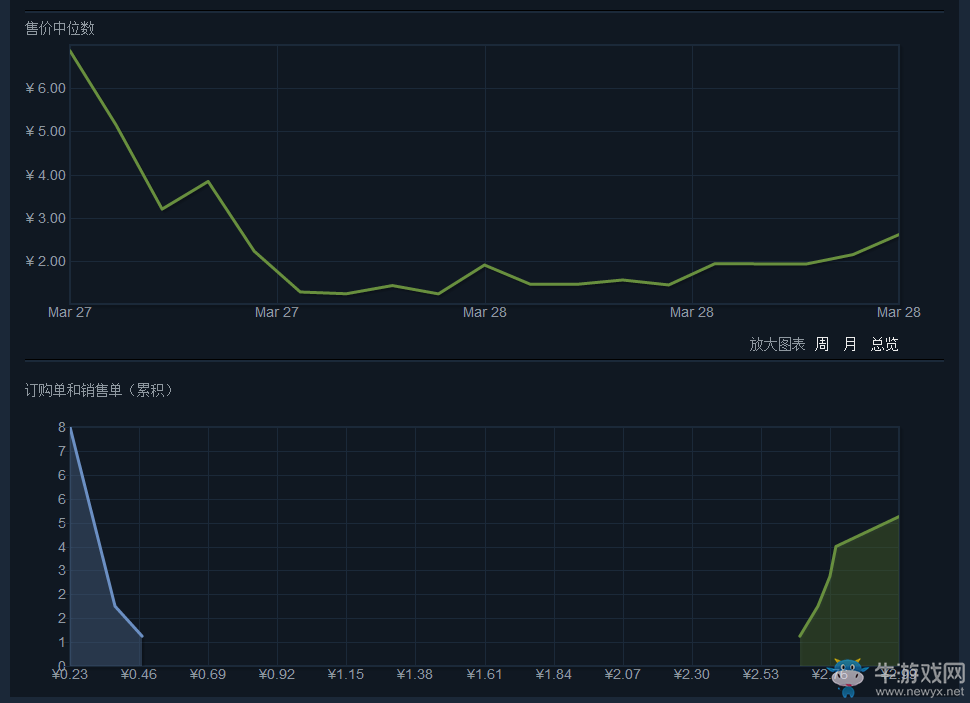
Task: Switch chart zoom to overview (总览)
Action: coord(884,344)
